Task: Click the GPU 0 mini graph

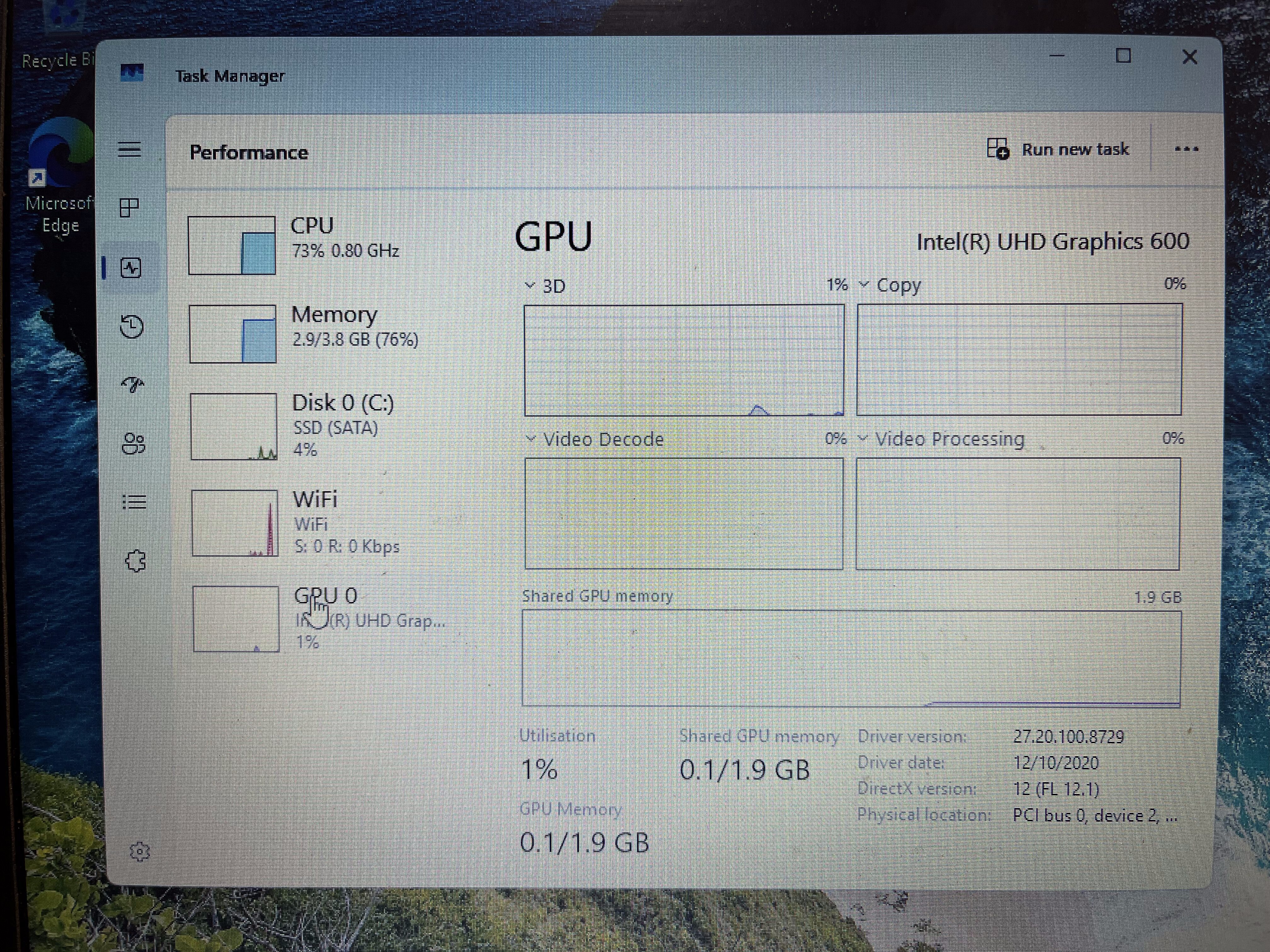Action: tap(236, 619)
